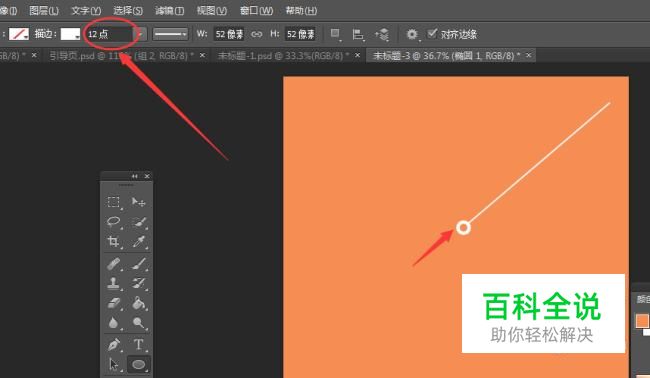Screen dimensions: 650x378
Task: Select the Quick Selection tool
Action: 138,222
